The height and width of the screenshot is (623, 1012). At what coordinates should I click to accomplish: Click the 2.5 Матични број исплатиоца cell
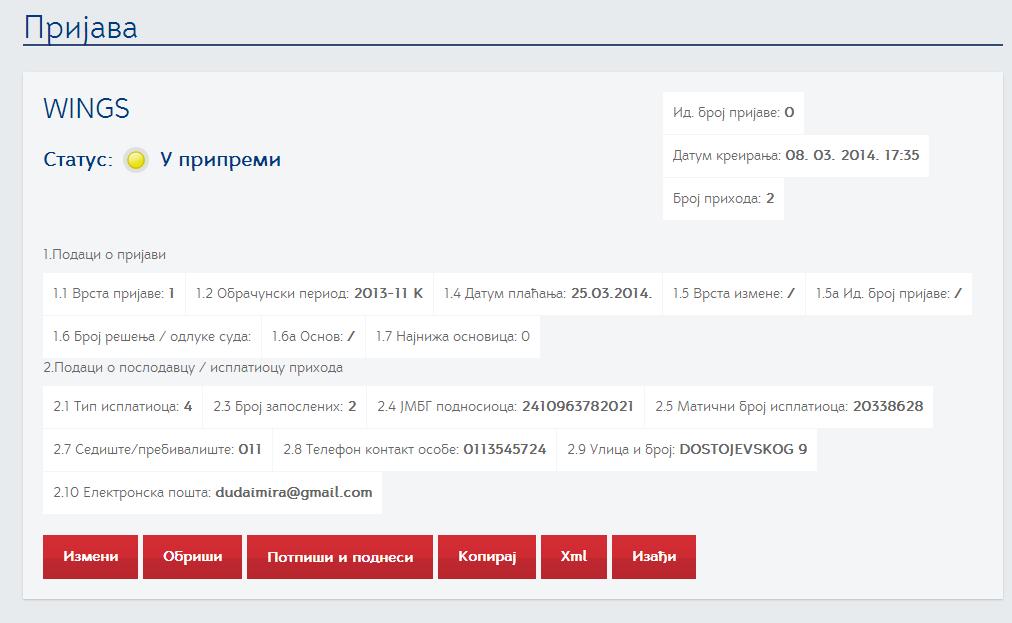pos(788,407)
